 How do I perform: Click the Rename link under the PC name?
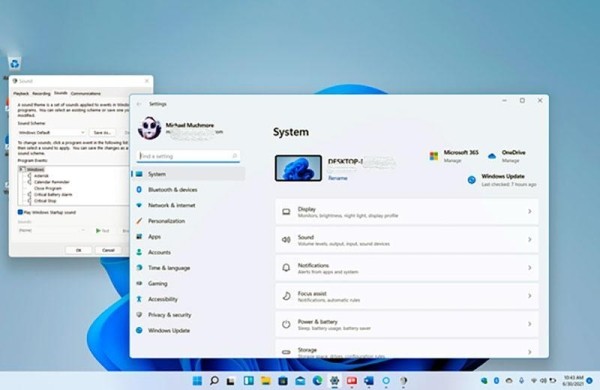coord(338,178)
